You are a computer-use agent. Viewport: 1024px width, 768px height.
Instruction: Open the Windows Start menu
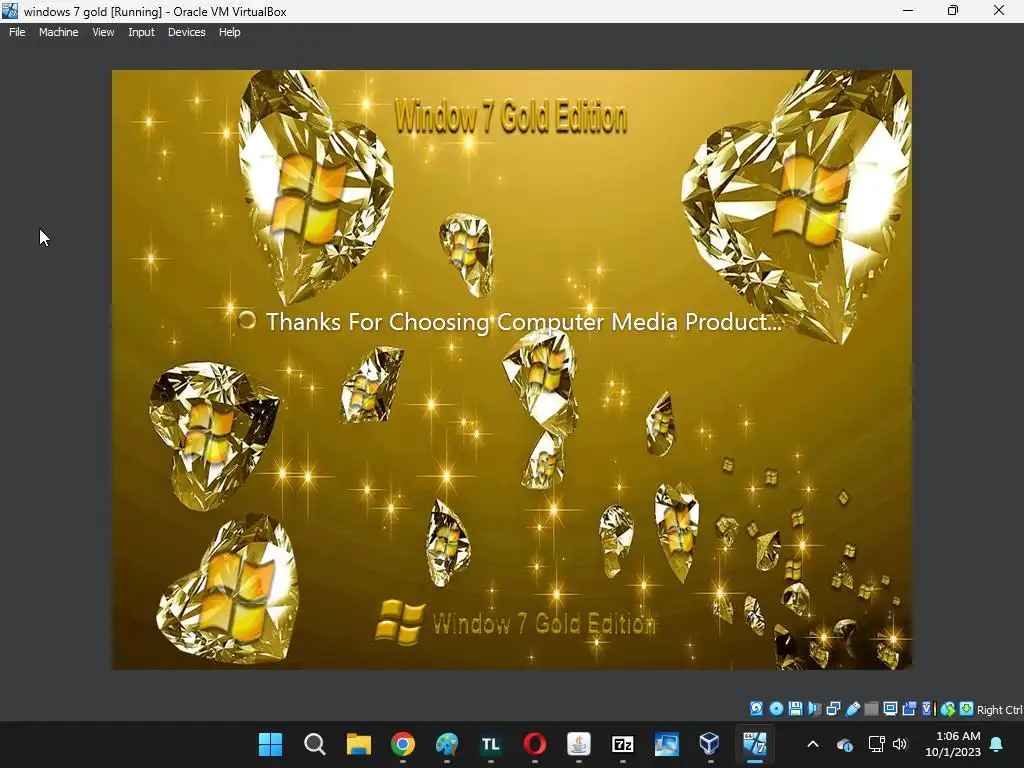[270, 744]
